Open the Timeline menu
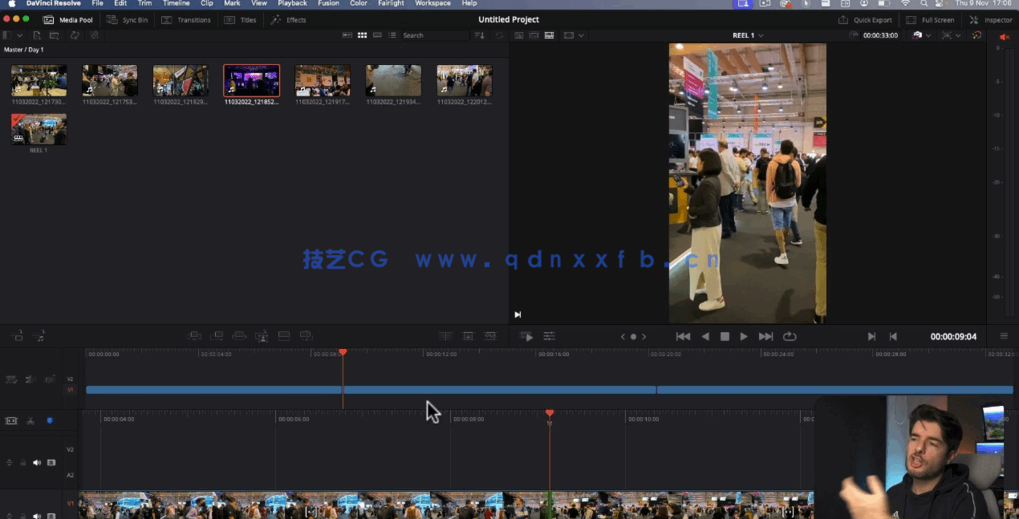The image size is (1019, 519). 176,3
